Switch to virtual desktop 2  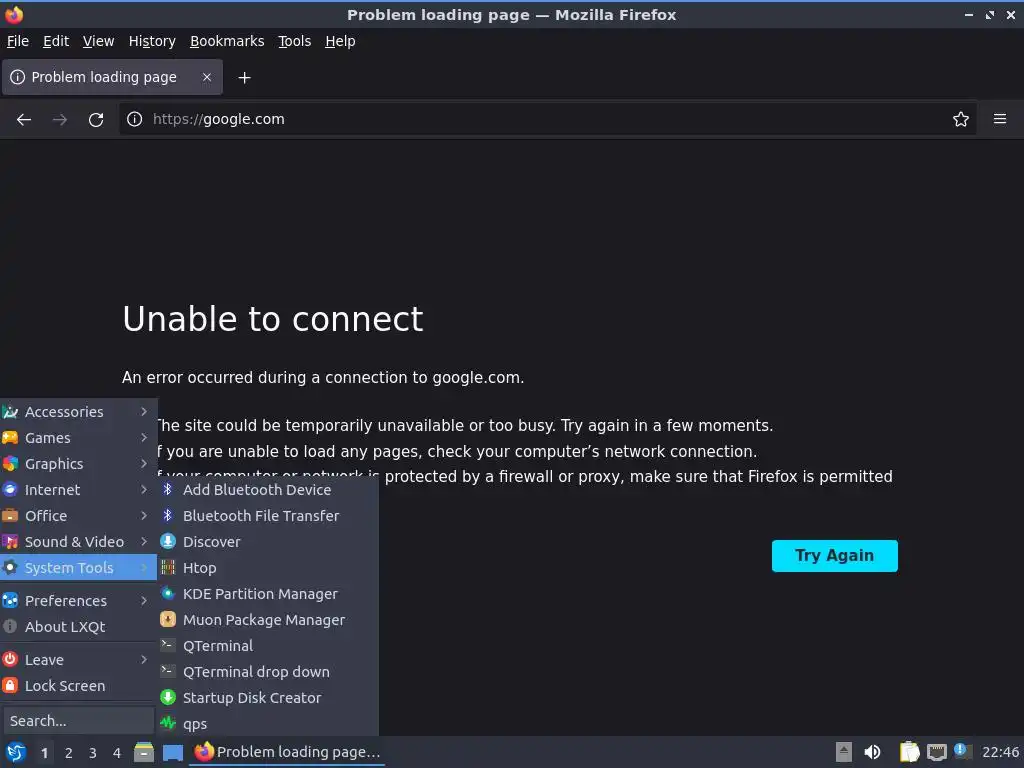pyautogui.click(x=69, y=753)
